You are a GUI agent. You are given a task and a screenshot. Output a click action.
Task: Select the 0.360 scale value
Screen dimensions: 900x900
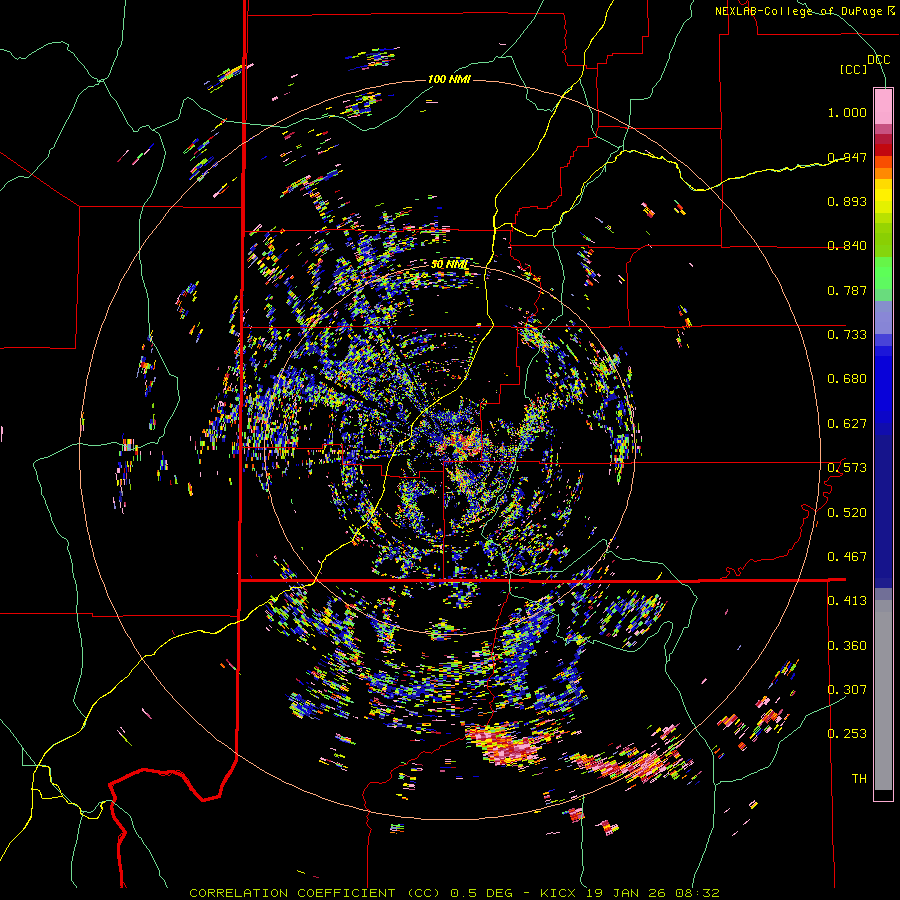point(847,646)
